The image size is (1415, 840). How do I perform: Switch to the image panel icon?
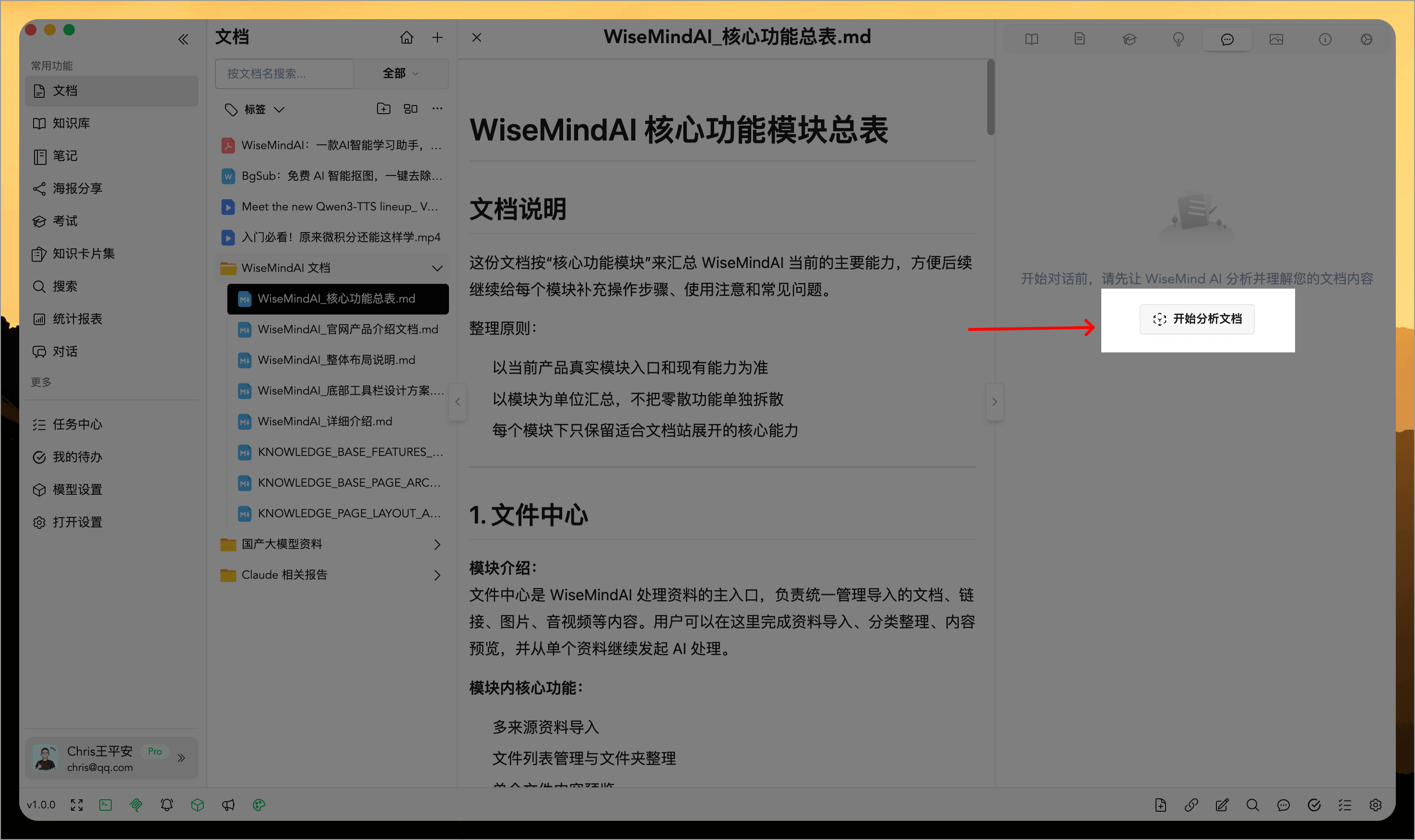(1276, 39)
